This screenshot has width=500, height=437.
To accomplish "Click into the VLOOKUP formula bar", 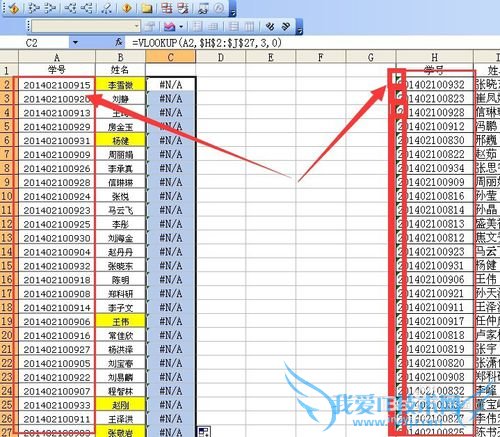I will 313,43.
